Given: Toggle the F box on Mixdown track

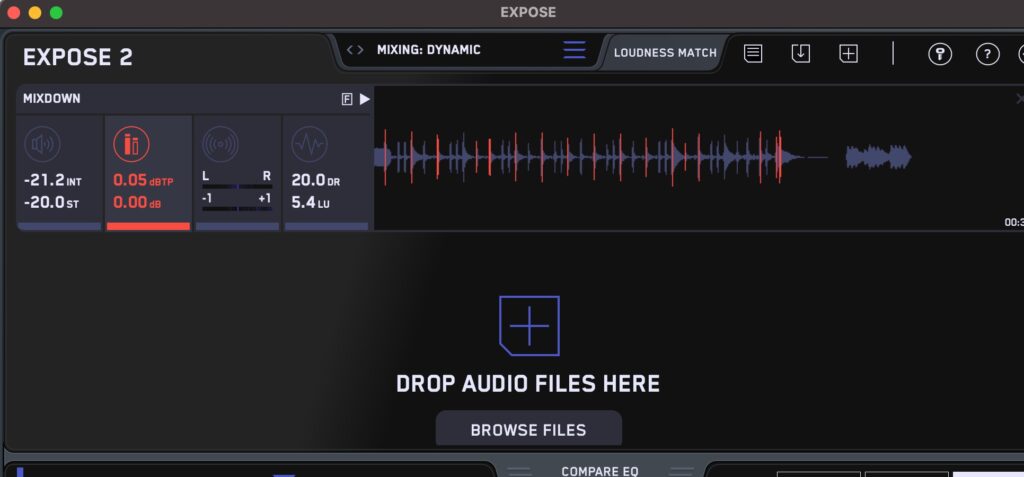Looking at the screenshot, I should [x=347, y=99].
